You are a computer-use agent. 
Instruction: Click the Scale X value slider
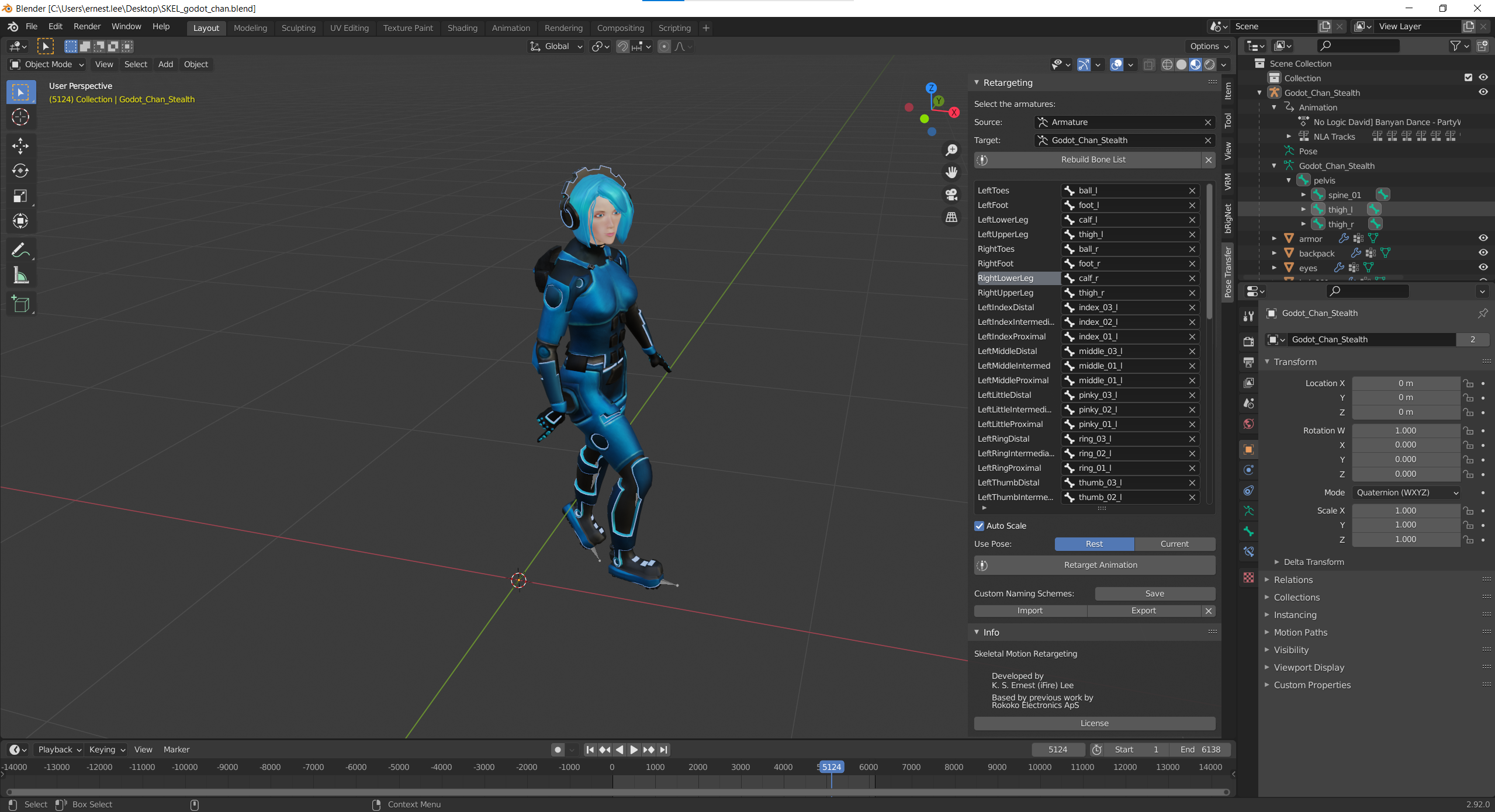(x=1406, y=510)
